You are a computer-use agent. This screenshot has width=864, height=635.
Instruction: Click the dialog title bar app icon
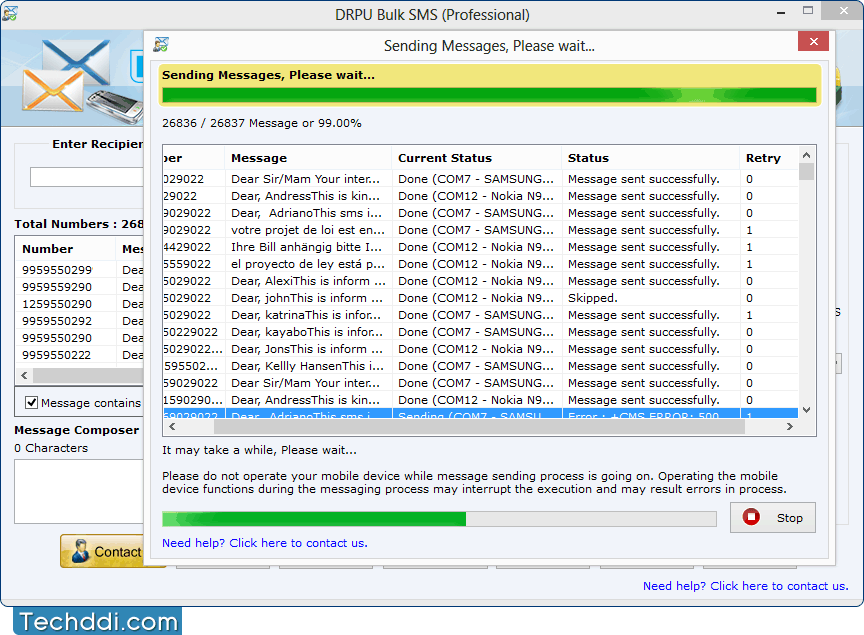(x=161, y=45)
